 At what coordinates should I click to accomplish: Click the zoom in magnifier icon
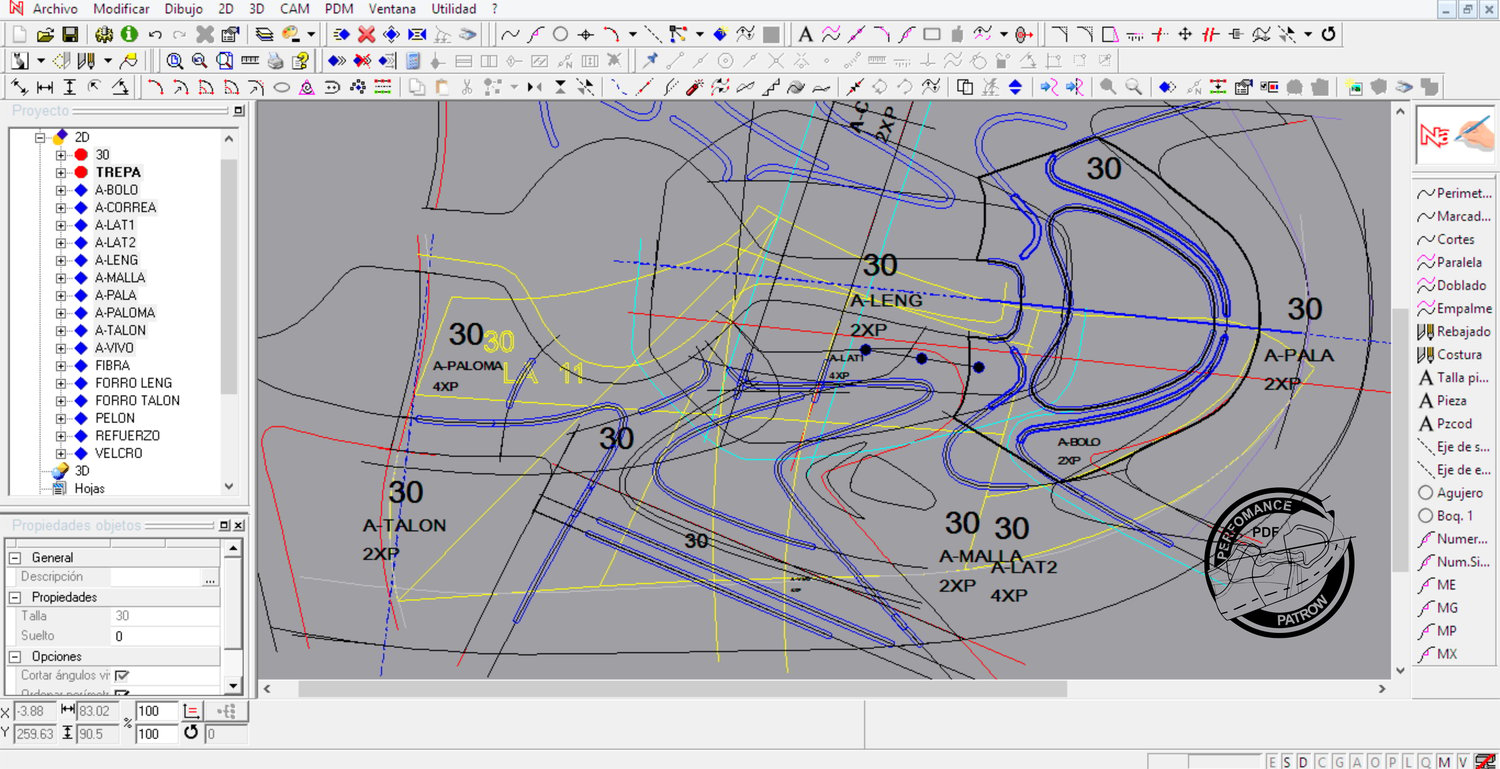[x=175, y=61]
